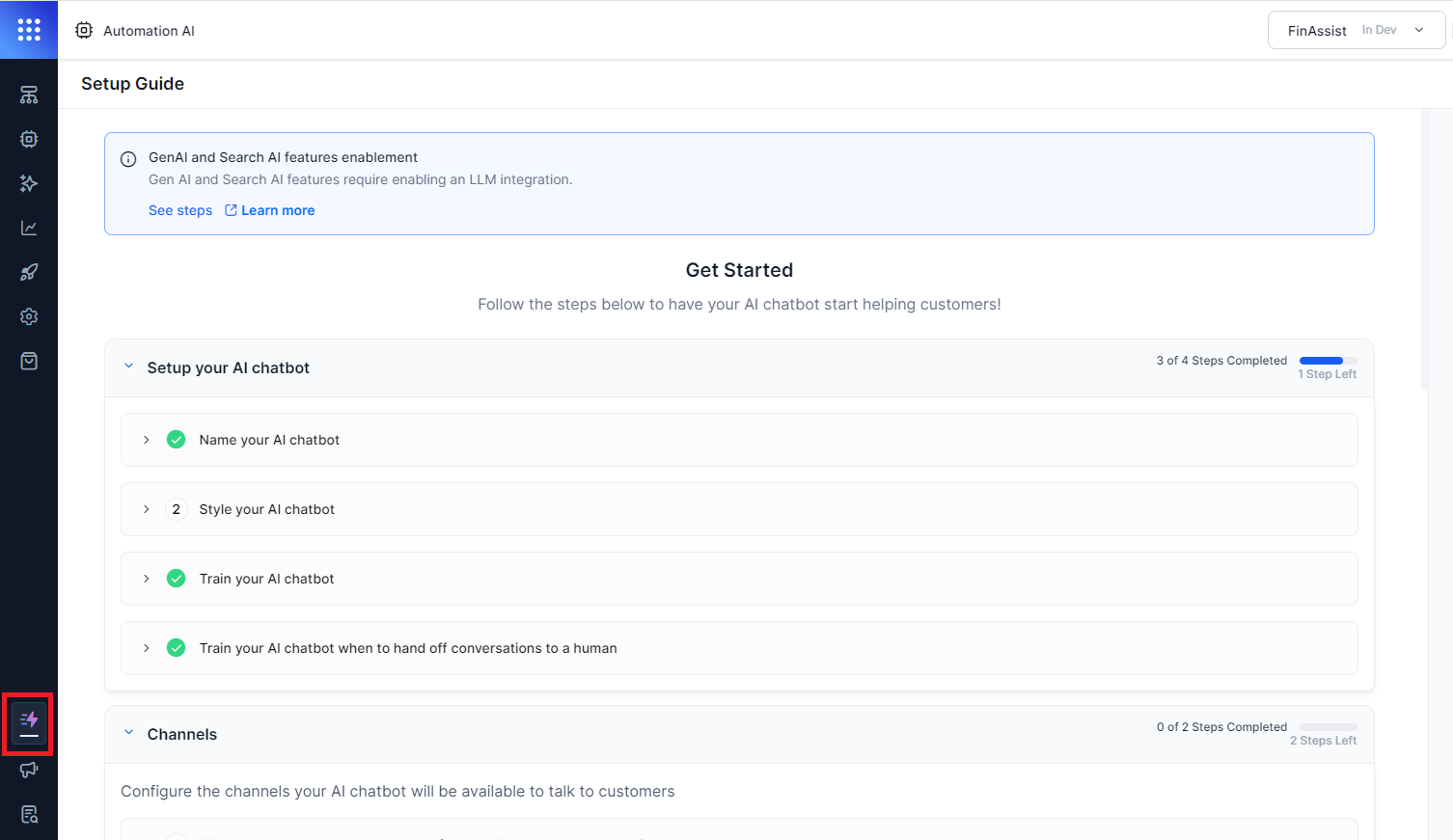This screenshot has height=840, width=1453.
Task: Expand the Name your AI chatbot step
Action: (147, 440)
